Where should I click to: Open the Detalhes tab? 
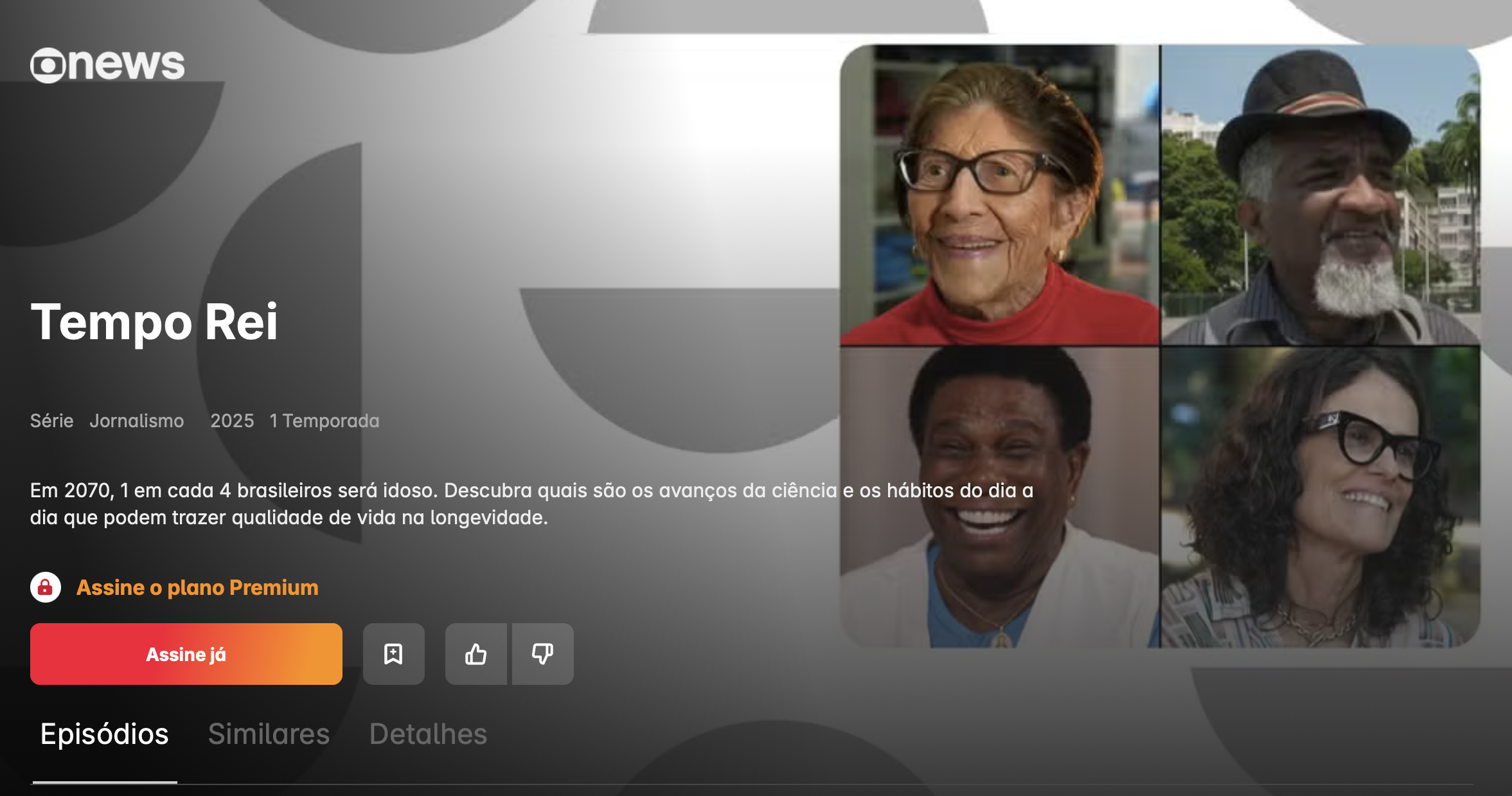[x=428, y=734]
